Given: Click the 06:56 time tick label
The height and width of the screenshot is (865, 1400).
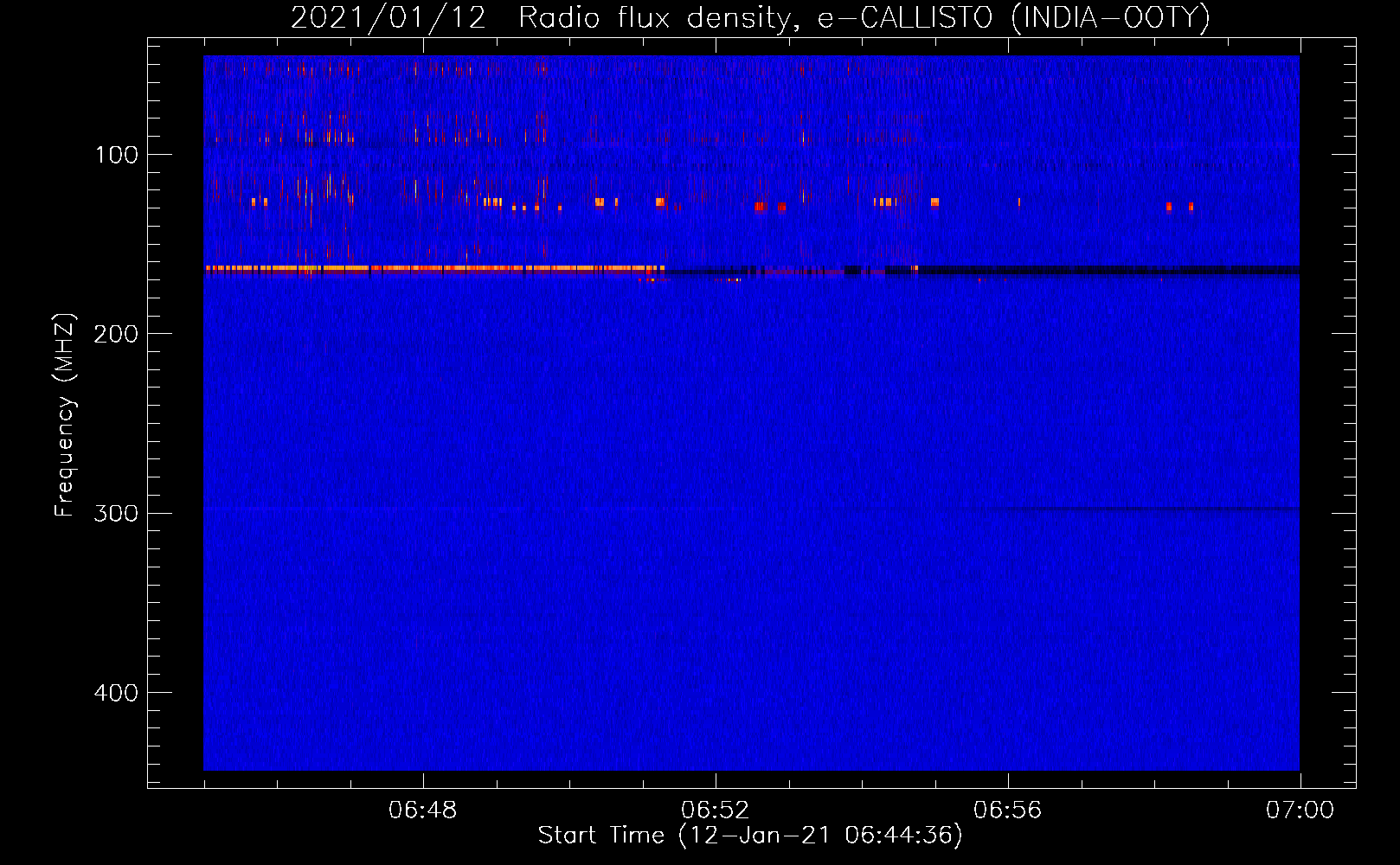Looking at the screenshot, I should click(x=1008, y=811).
